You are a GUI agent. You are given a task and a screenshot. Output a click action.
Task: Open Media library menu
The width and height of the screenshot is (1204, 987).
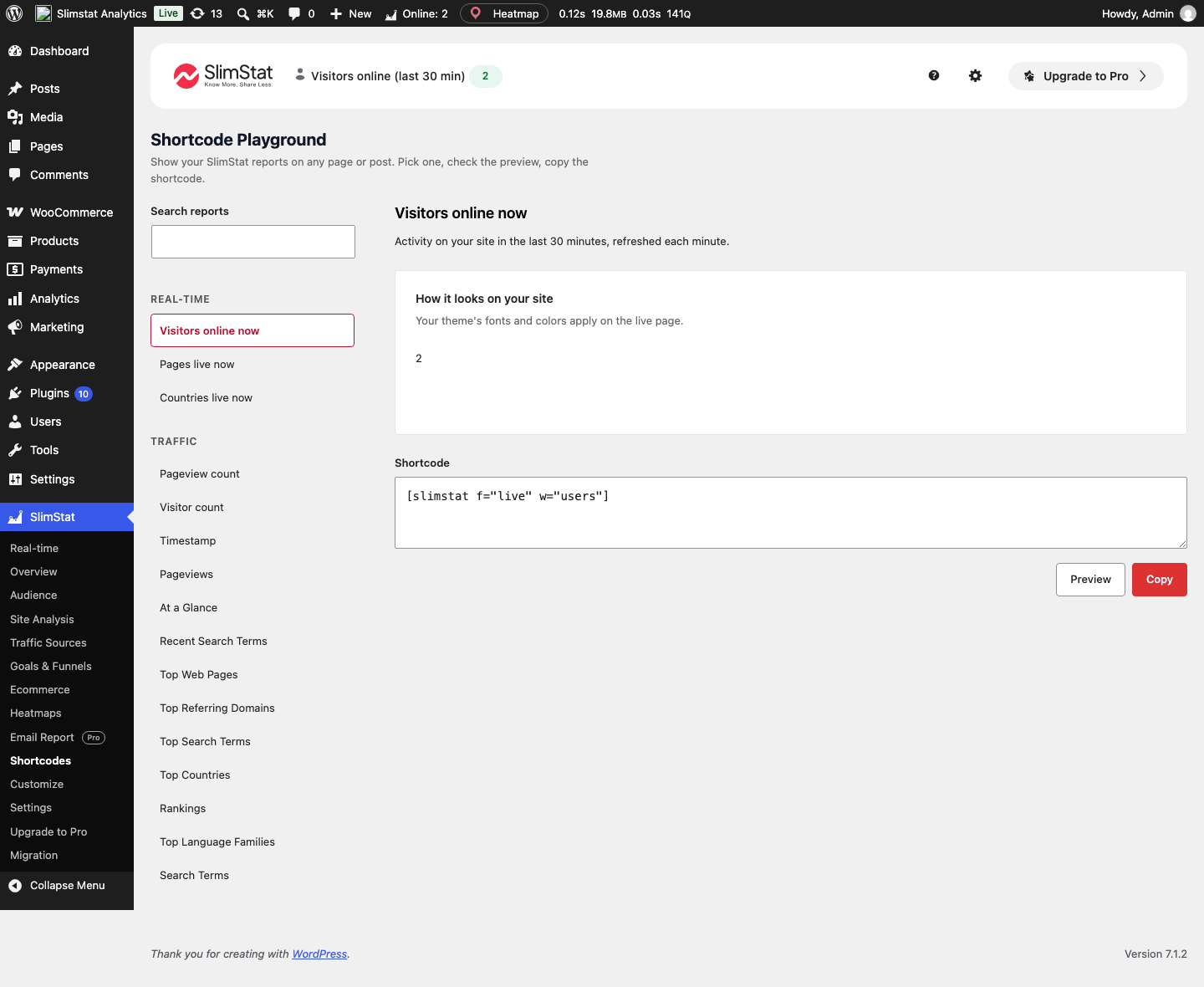[67, 117]
